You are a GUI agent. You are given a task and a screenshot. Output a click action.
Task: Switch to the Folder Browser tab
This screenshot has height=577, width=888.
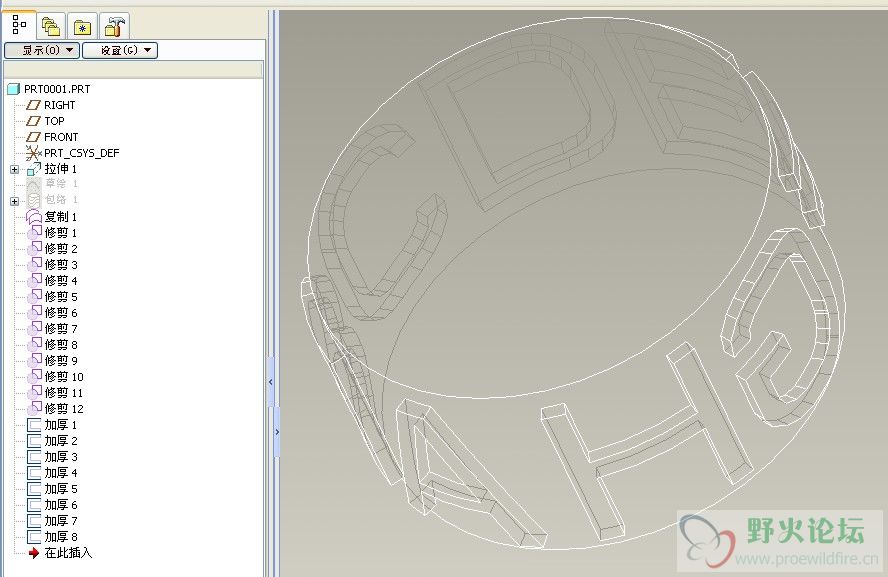[x=51, y=26]
